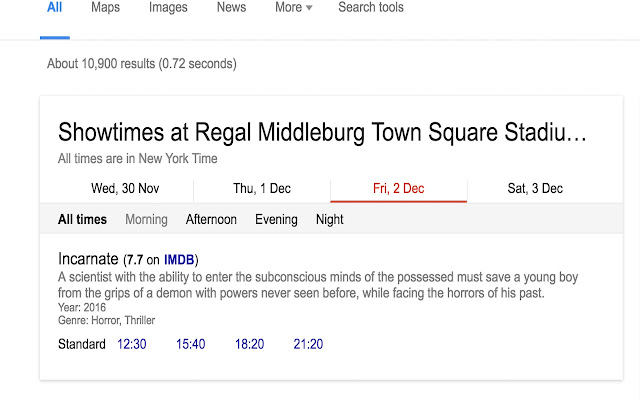
Task: Filter showtimes by Afternoon
Action: pos(211,220)
